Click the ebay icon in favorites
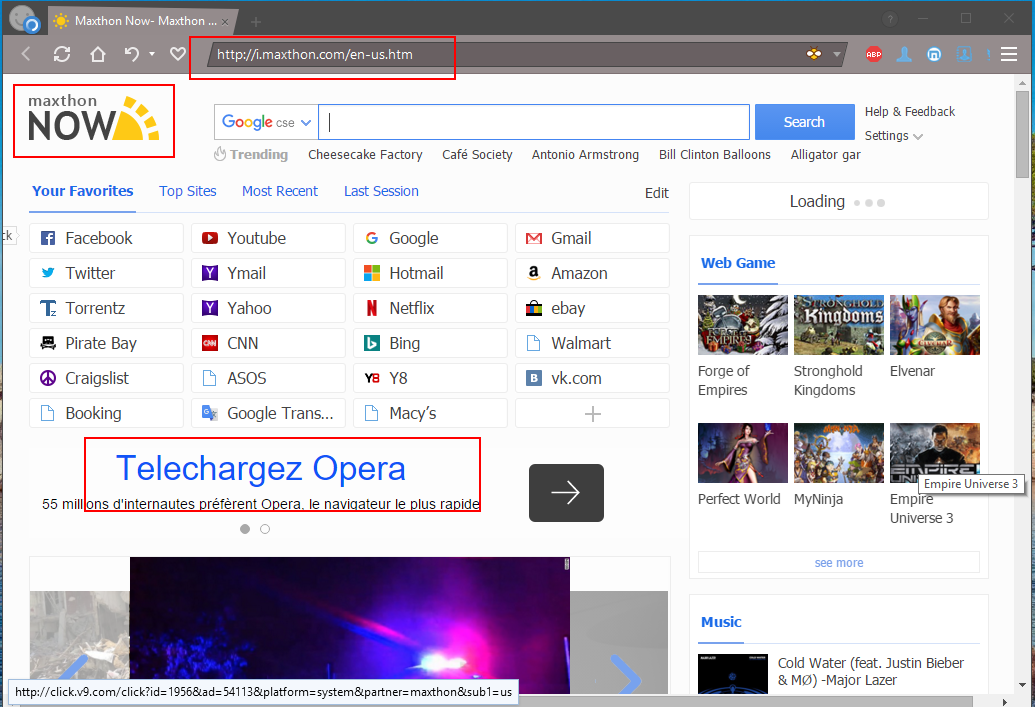This screenshot has height=707, width=1035. pyautogui.click(x=534, y=308)
